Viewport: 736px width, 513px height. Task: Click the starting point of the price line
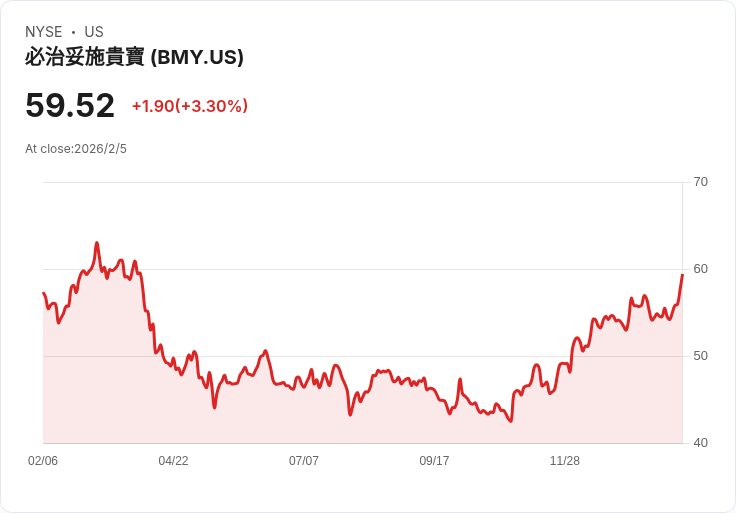click(44, 293)
